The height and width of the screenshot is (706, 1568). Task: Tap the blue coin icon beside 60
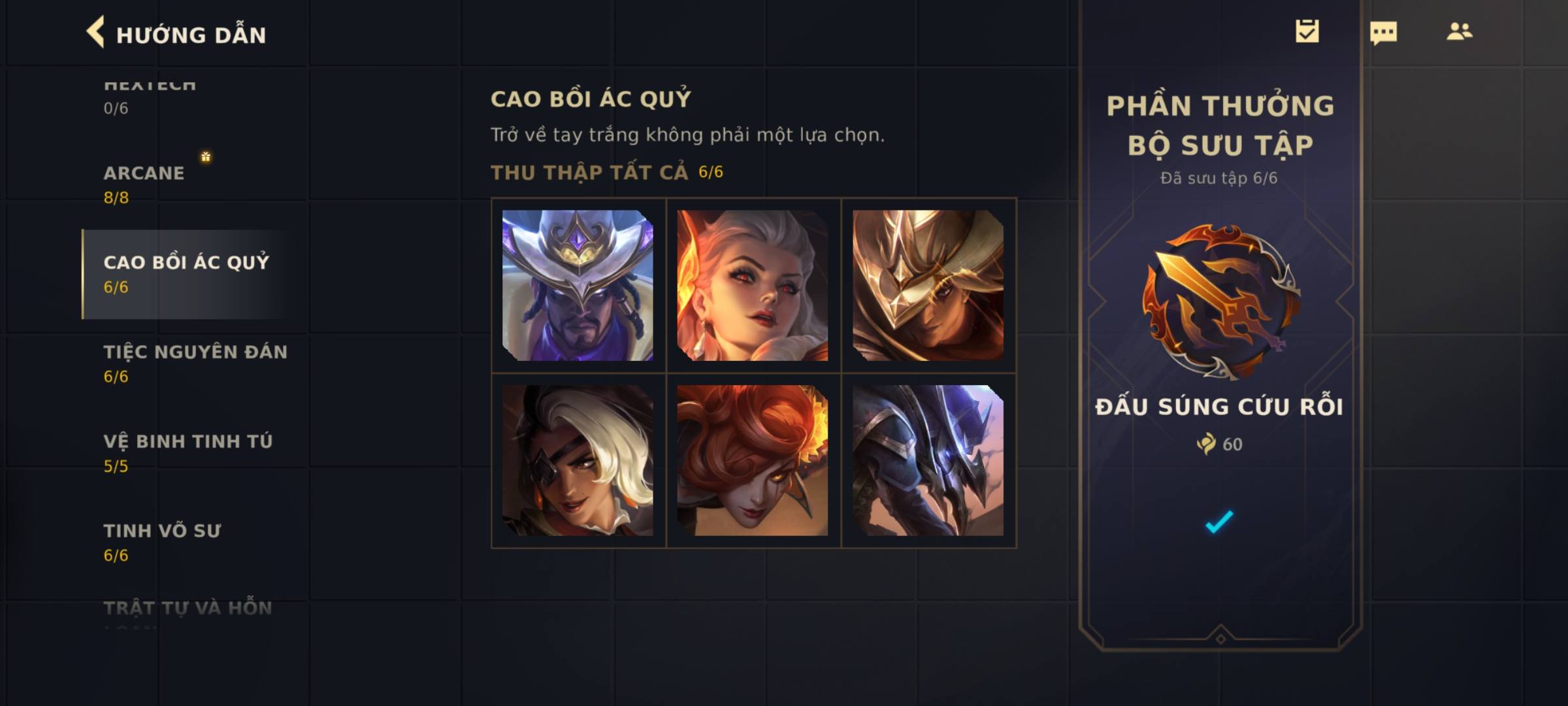(x=1206, y=444)
